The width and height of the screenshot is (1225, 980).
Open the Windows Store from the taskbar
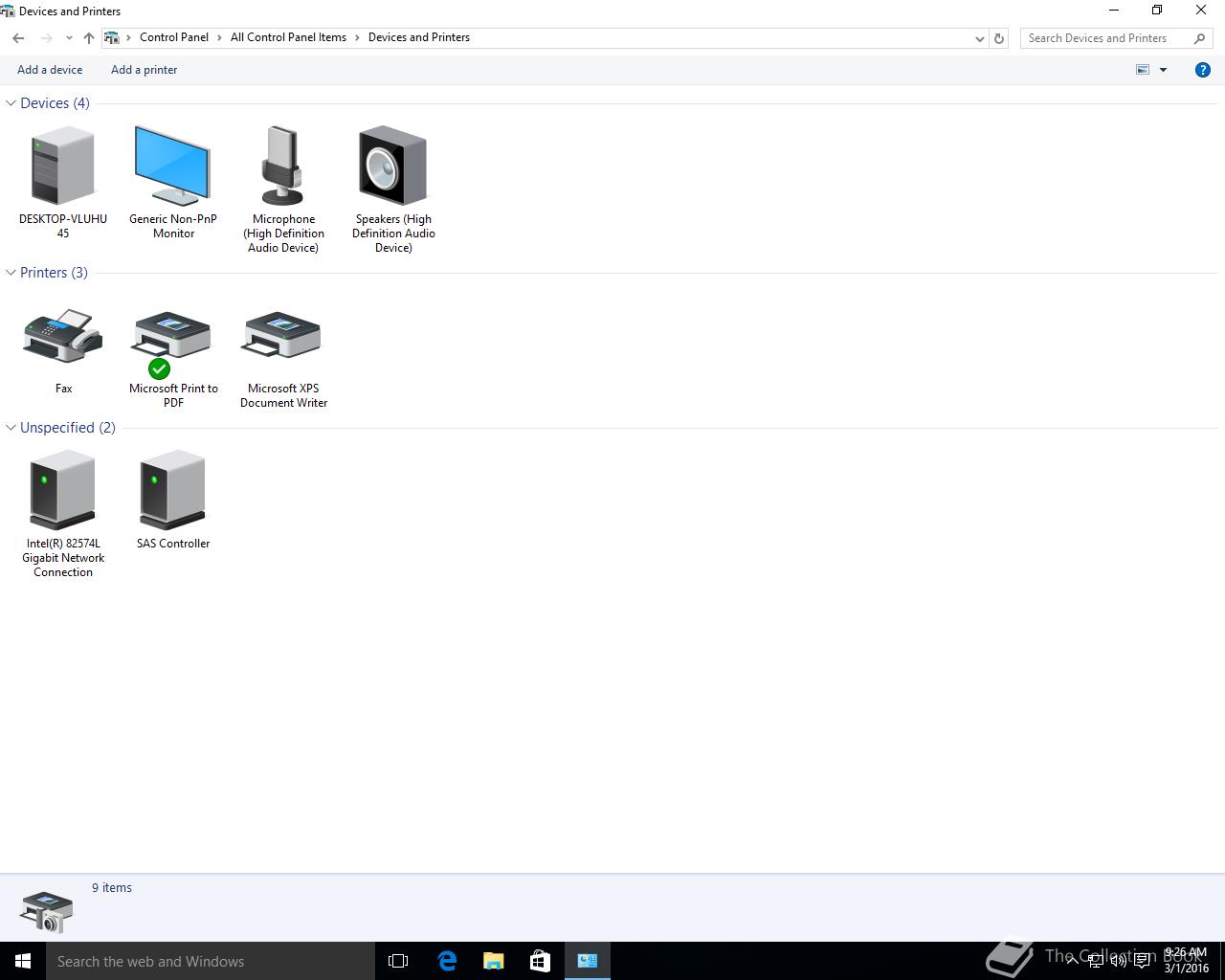[x=540, y=961]
